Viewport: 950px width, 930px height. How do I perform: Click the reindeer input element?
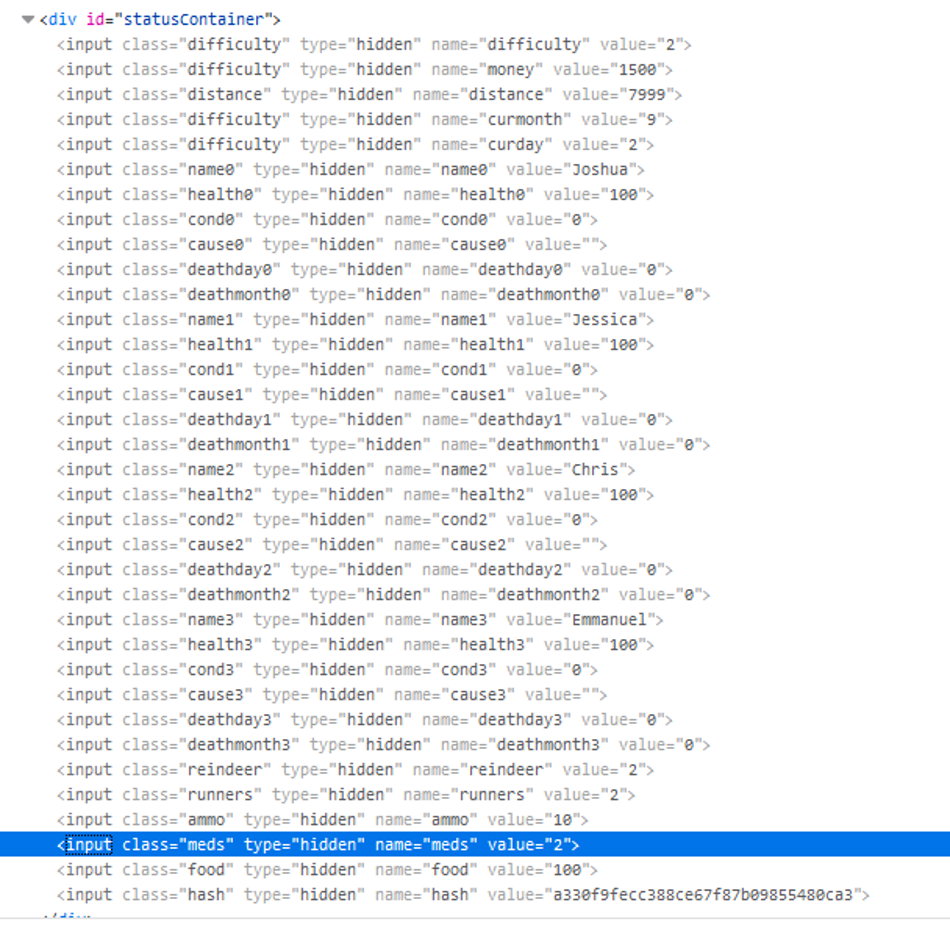pyautogui.click(x=355, y=770)
